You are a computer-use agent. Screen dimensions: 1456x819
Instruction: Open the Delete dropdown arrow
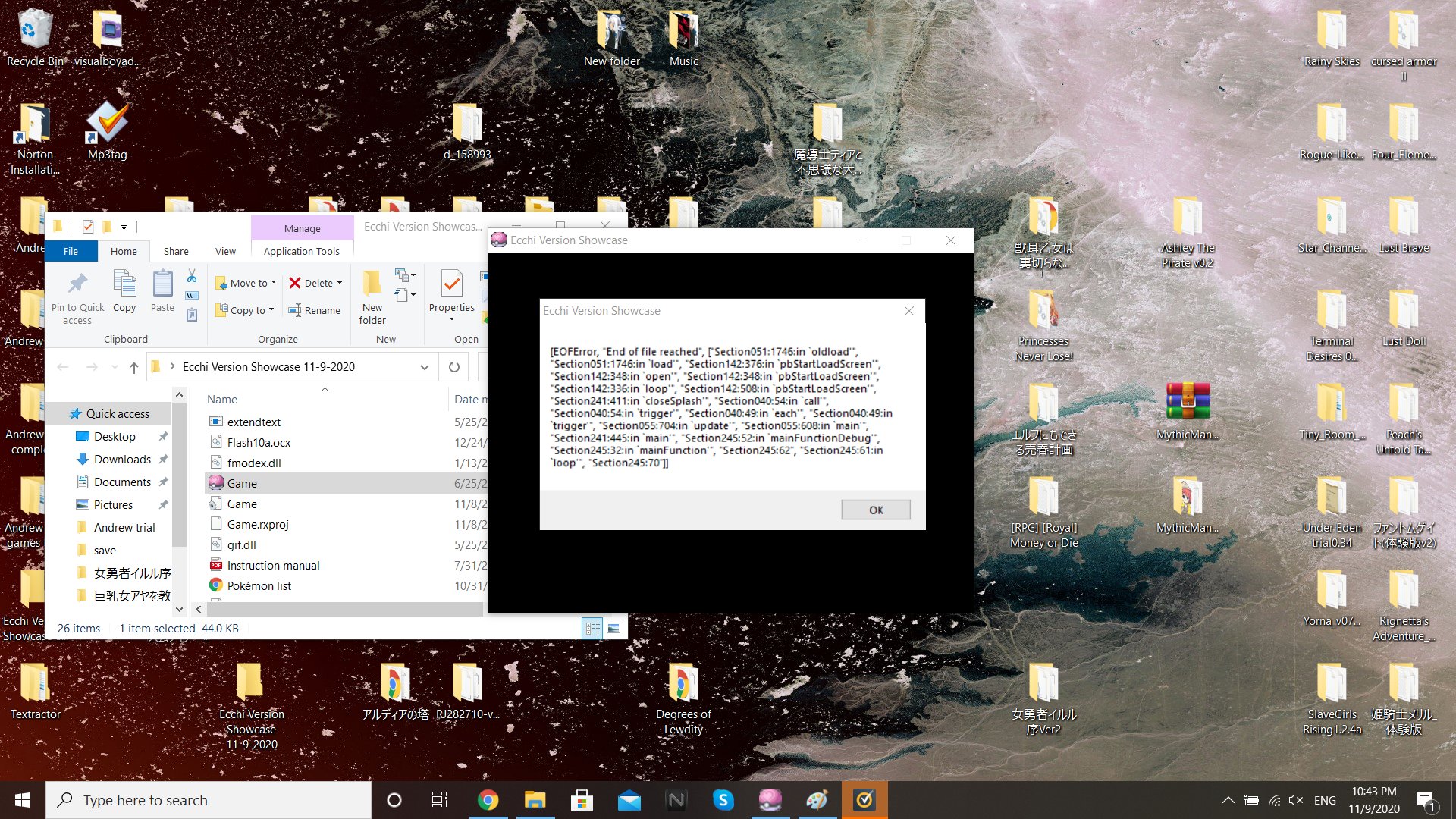pos(340,283)
